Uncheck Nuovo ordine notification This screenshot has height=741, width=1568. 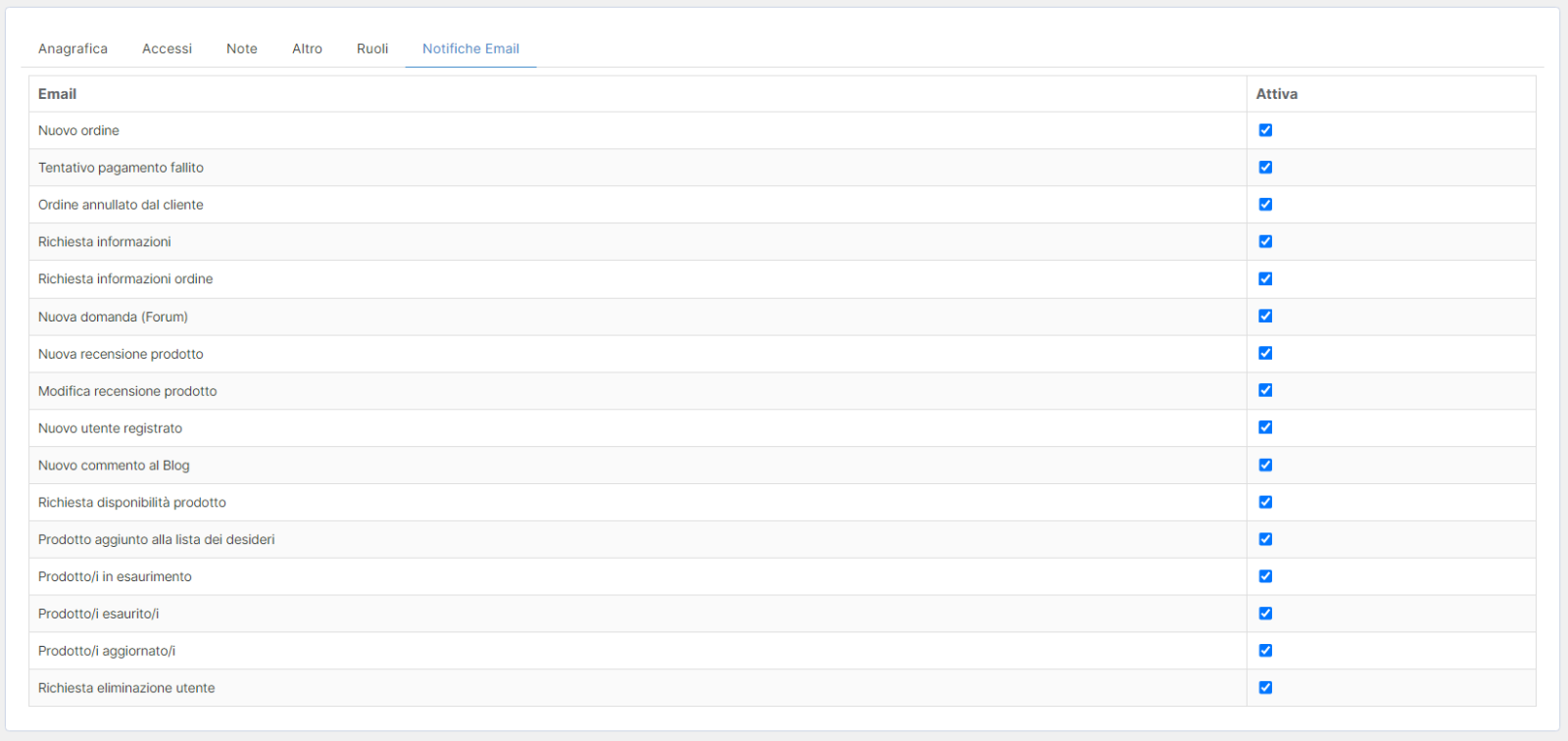(1265, 130)
